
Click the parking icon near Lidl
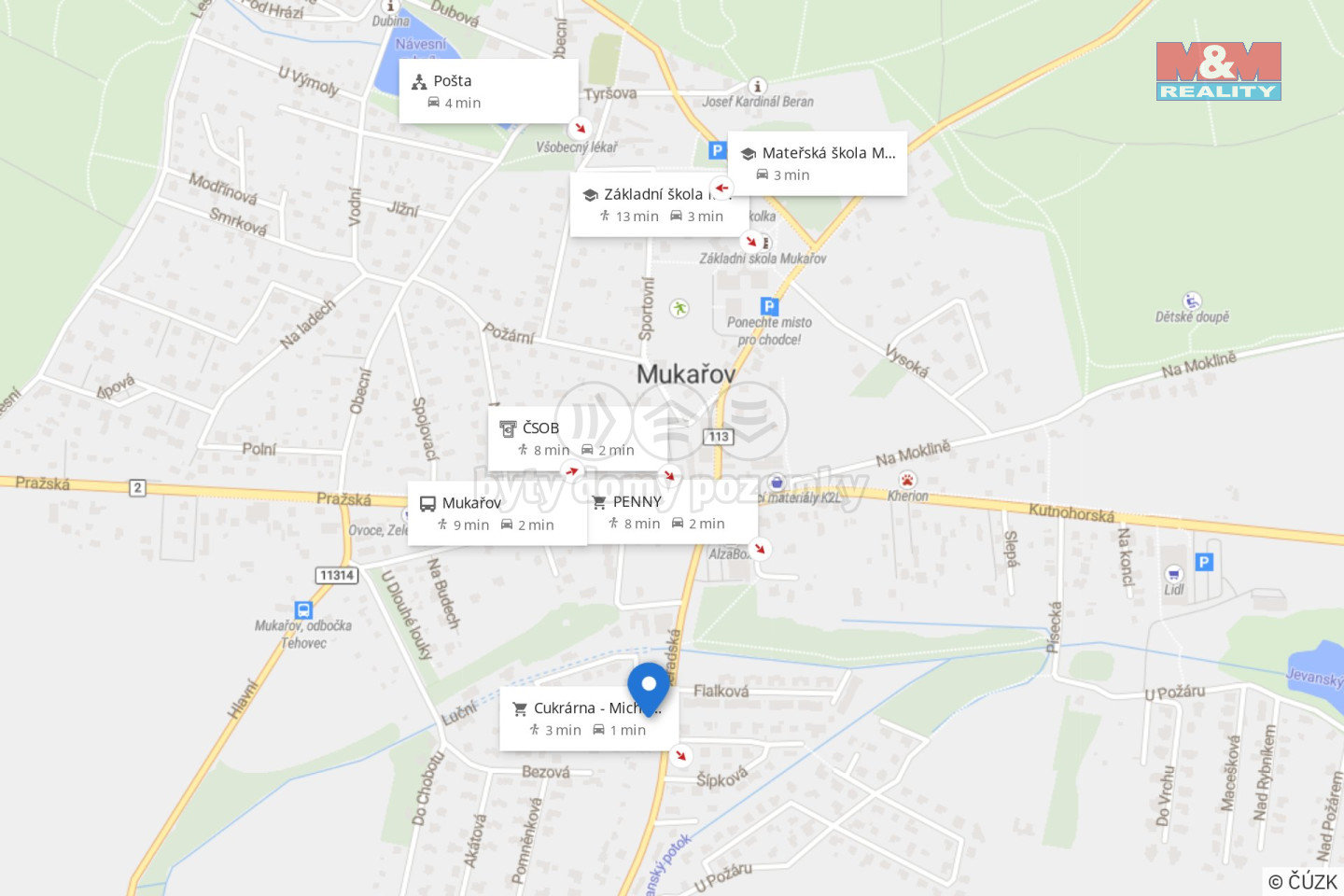tap(1204, 562)
